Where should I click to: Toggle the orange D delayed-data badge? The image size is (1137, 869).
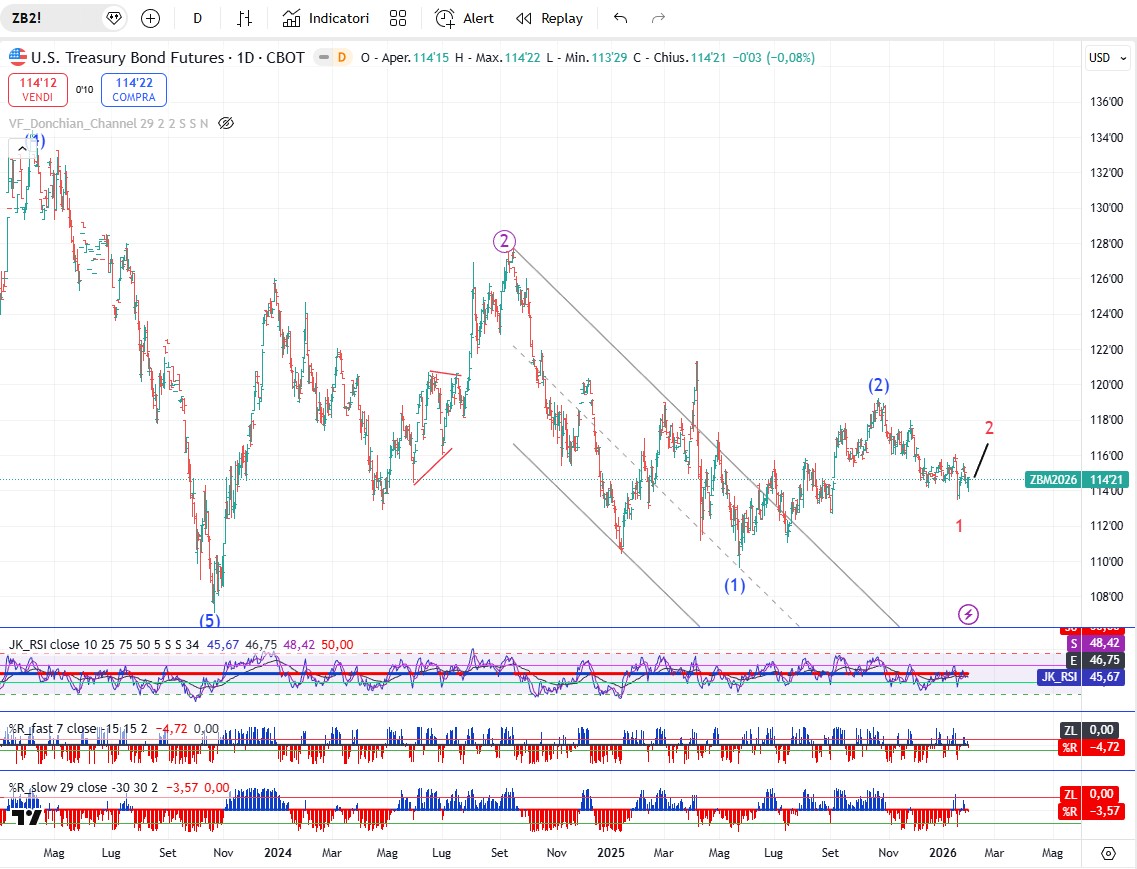pyautogui.click(x=341, y=58)
